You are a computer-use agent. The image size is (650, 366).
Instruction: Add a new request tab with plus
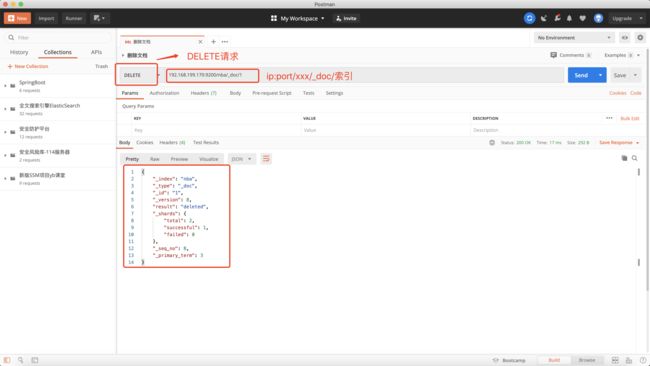pyautogui.click(x=213, y=42)
